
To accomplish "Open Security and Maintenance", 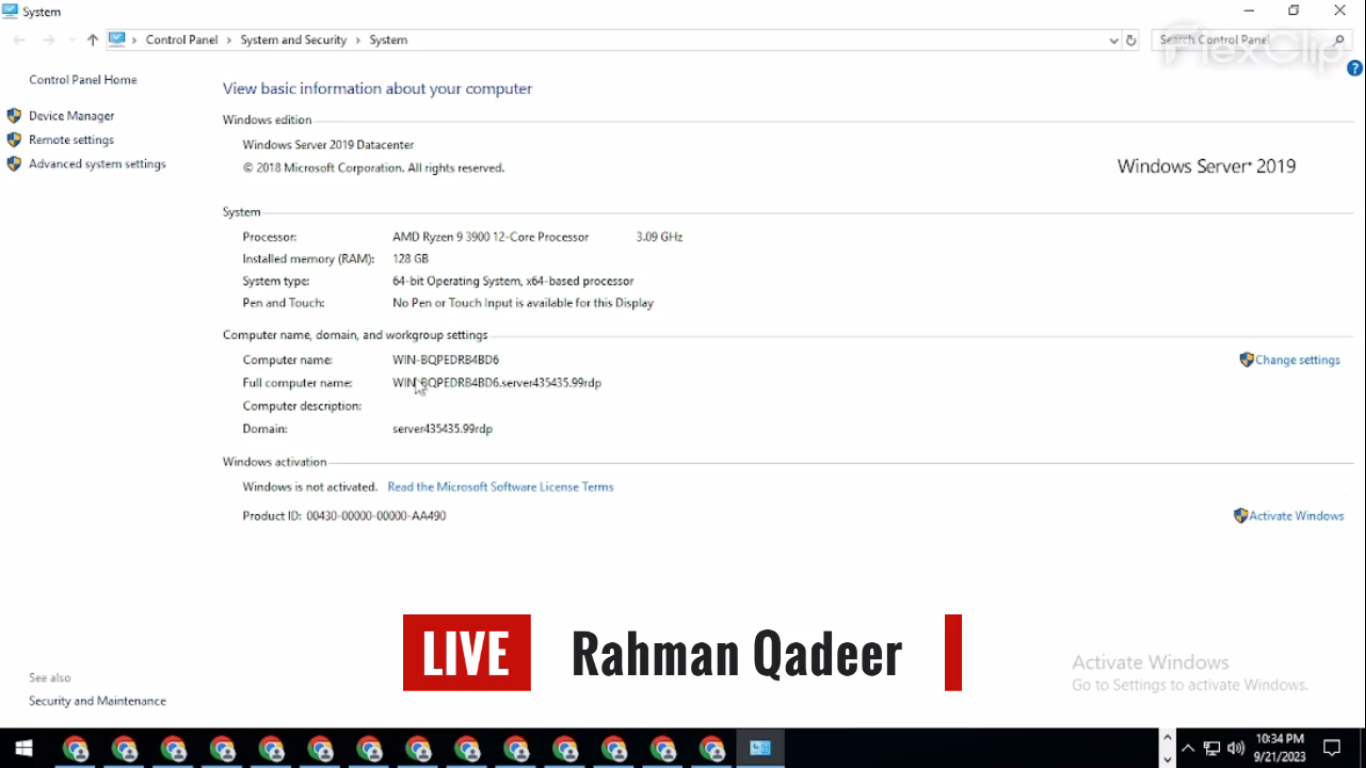I will (x=97, y=701).
